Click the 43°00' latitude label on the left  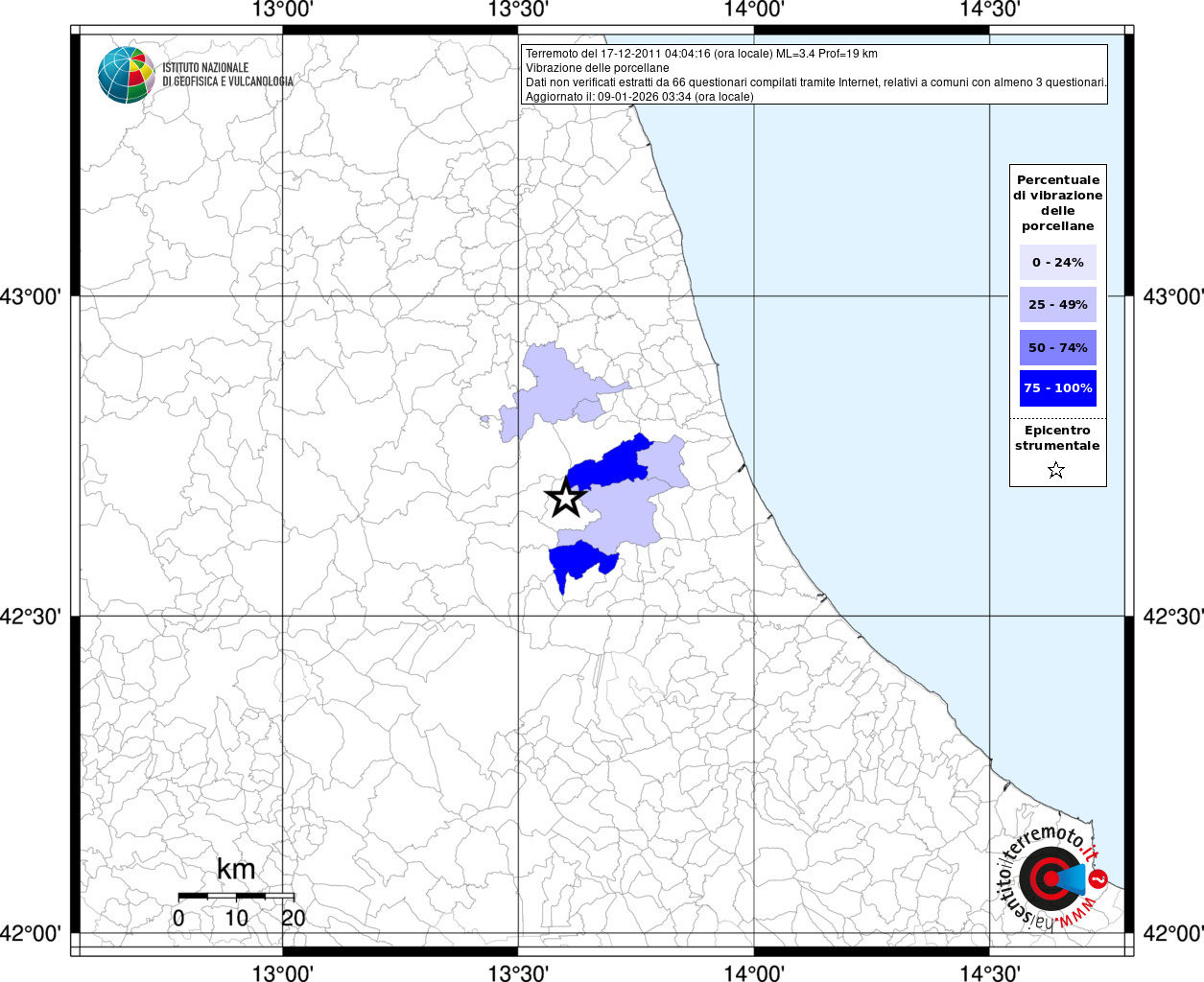35,296
